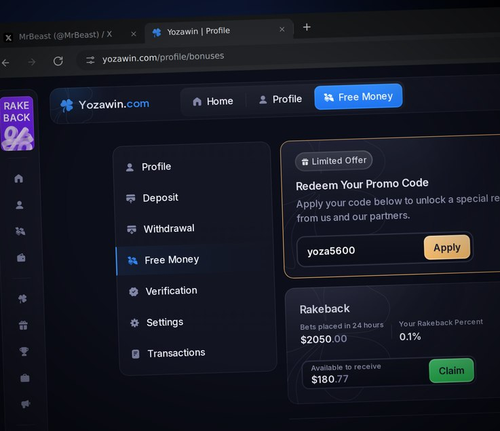Viewport: 500px width, 431px height.
Task: Open site settings icon in address bar
Action: tap(90, 60)
